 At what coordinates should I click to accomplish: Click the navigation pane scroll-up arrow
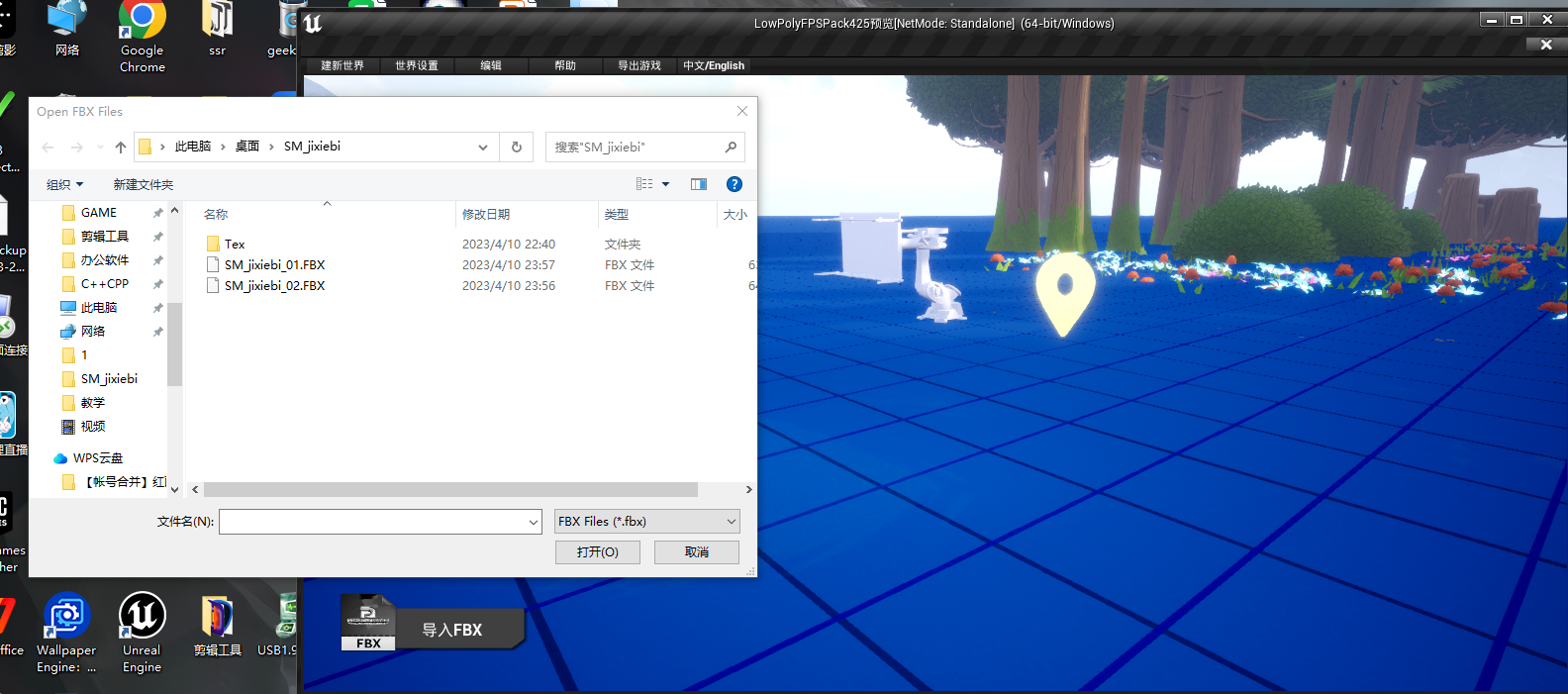tap(175, 211)
